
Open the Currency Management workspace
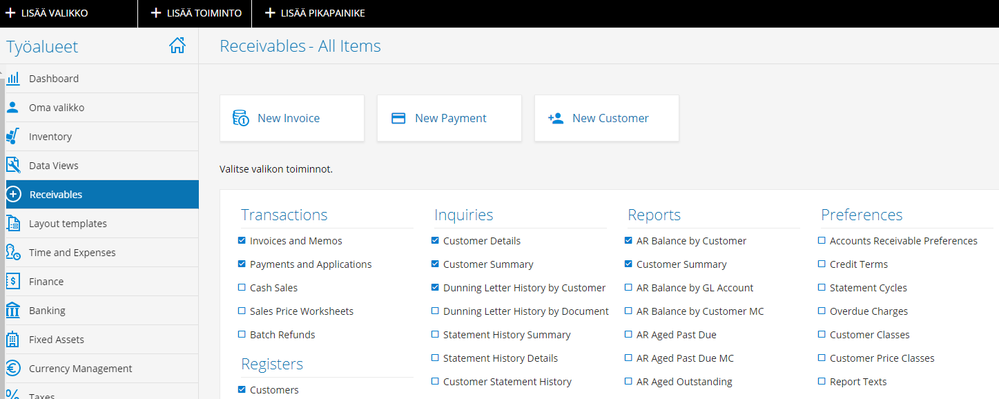coord(102,368)
